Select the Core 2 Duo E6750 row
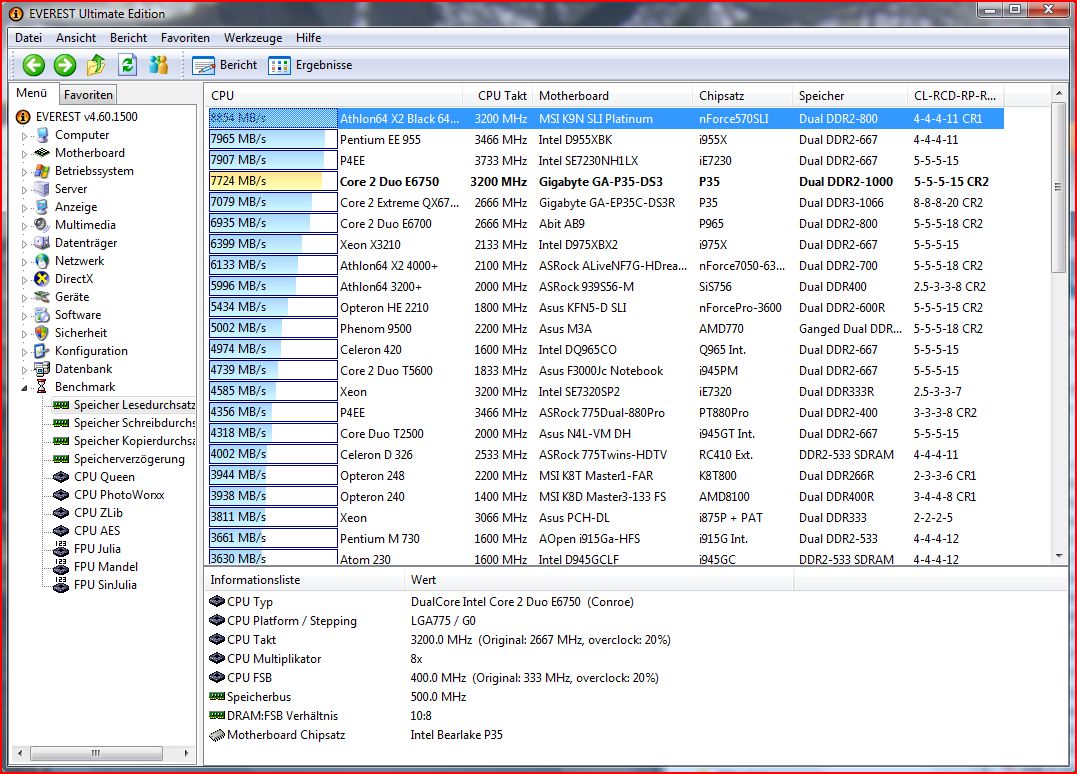The height and width of the screenshot is (774, 1077). point(606,181)
